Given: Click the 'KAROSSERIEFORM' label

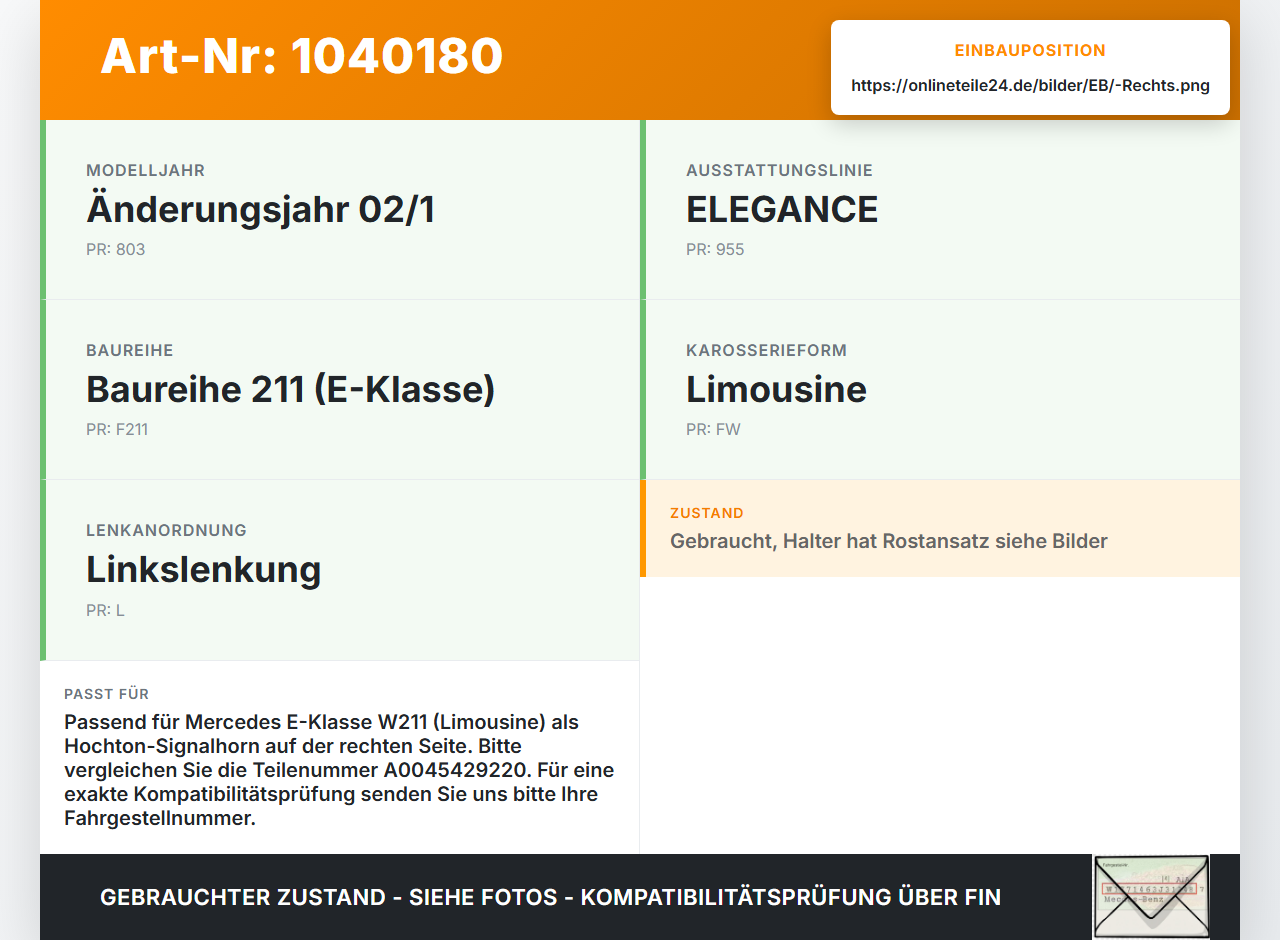Looking at the screenshot, I should click(x=766, y=351).
